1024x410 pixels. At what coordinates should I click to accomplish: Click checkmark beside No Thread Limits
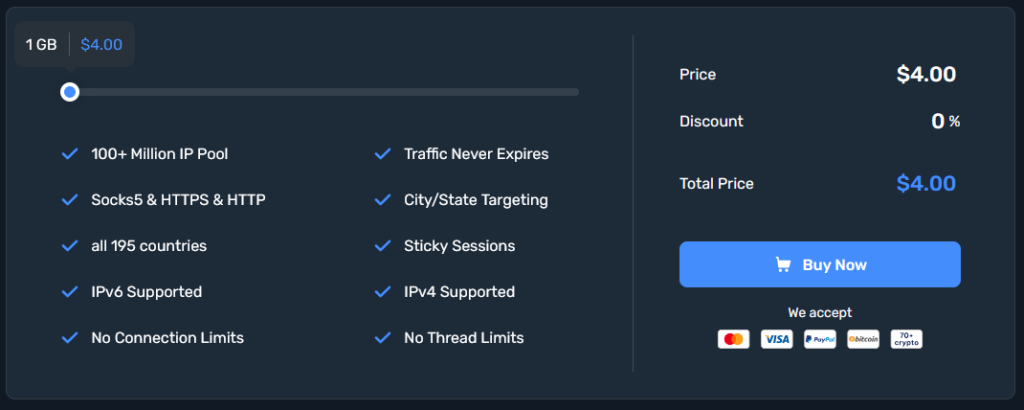[x=382, y=338]
